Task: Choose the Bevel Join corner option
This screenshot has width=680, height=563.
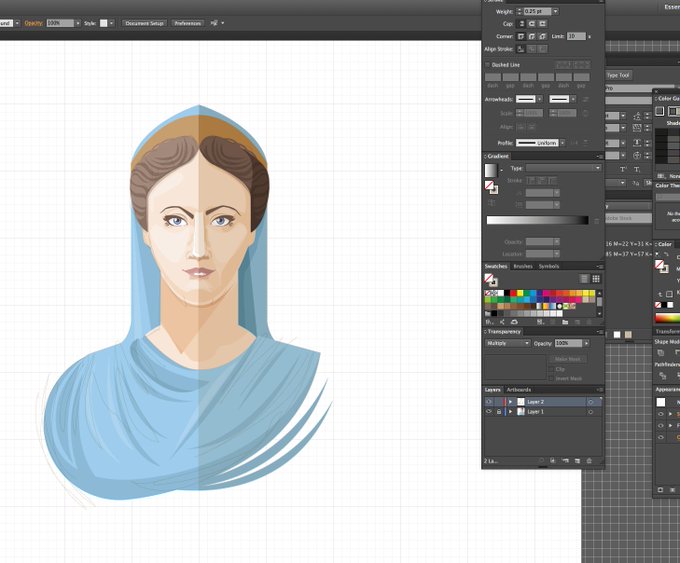Action: [543, 36]
